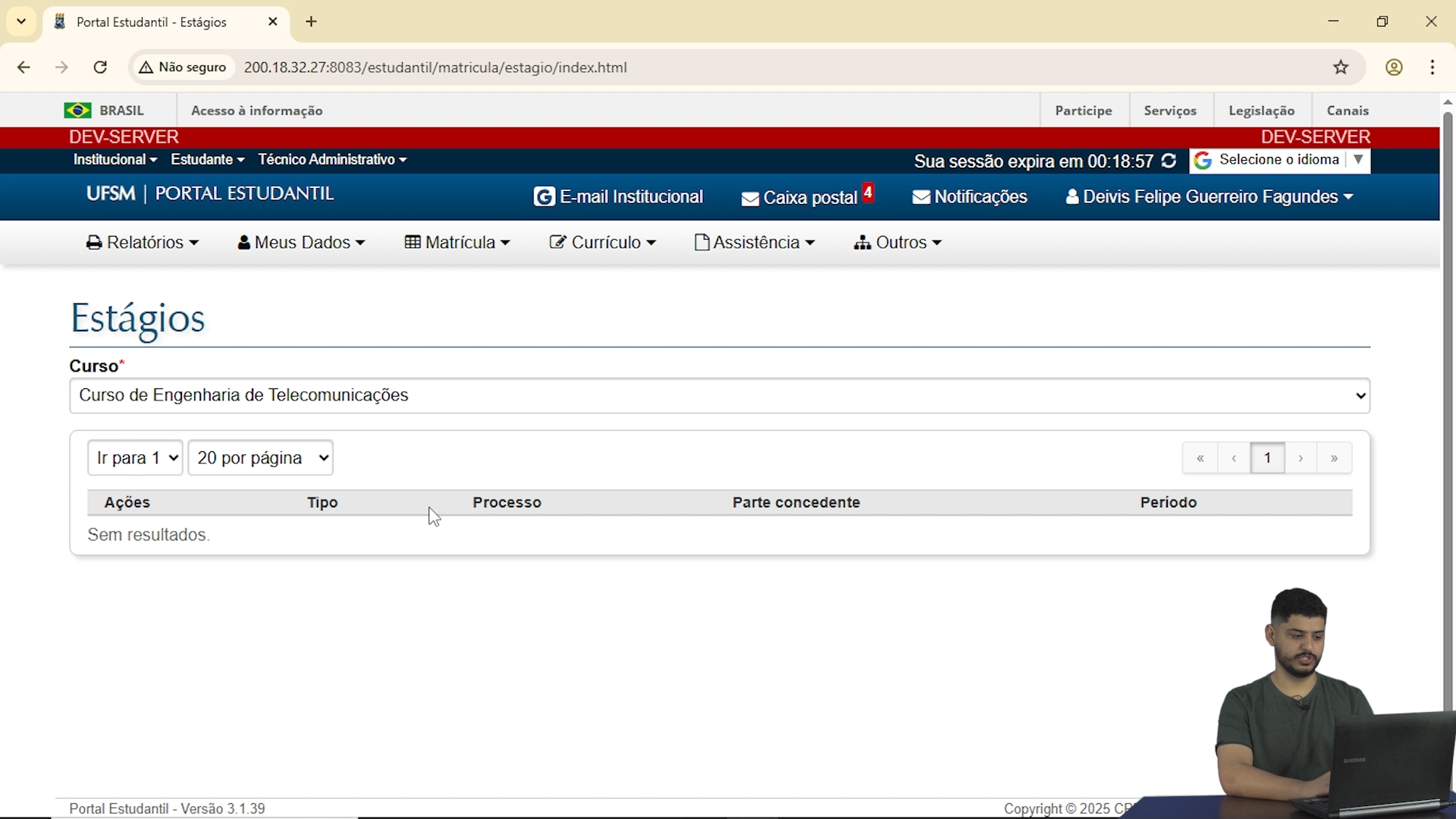Click the Serviços link in government bar

click(x=1170, y=111)
